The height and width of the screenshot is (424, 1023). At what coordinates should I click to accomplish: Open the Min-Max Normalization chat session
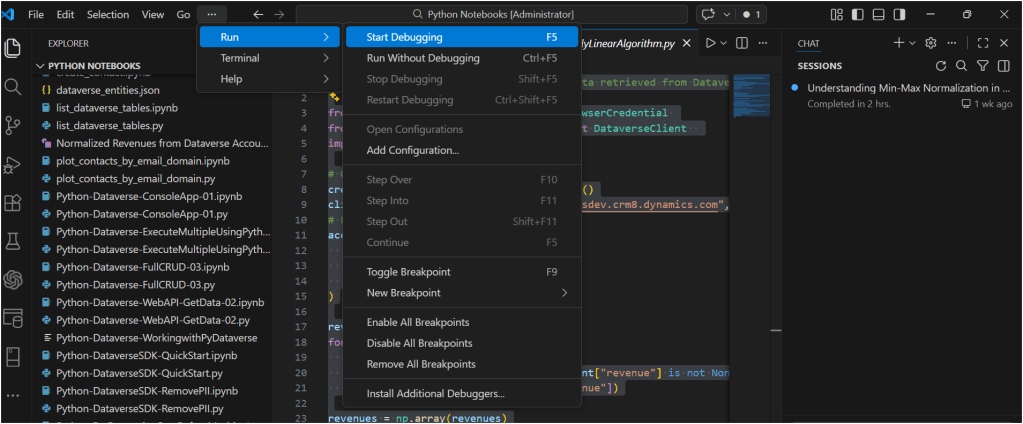click(x=909, y=88)
